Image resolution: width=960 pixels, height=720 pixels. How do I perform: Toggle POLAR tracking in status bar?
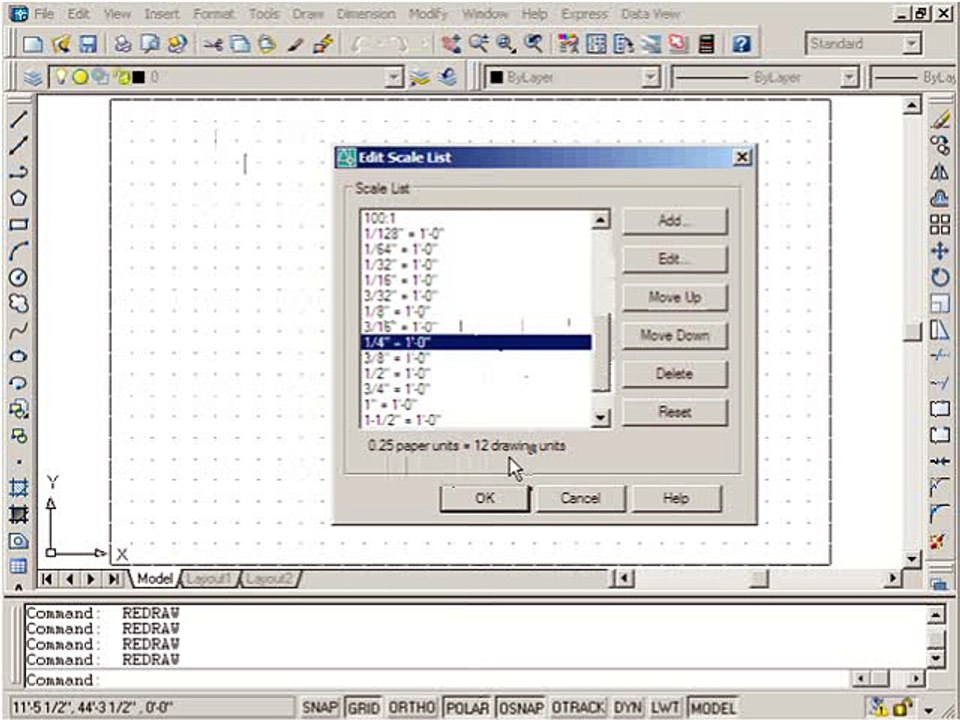point(468,708)
